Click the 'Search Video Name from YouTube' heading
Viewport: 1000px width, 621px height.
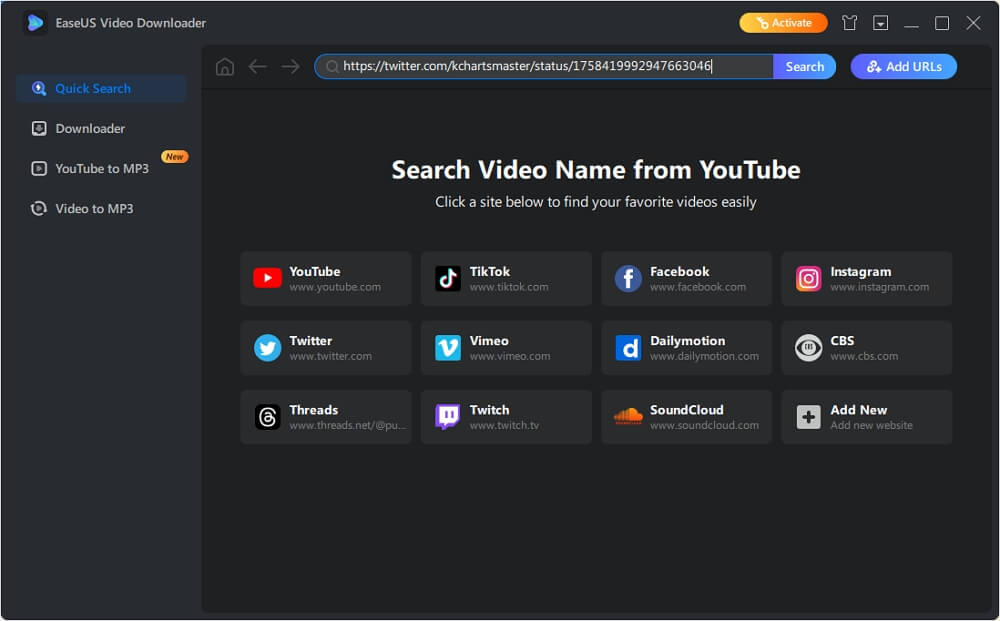(x=596, y=170)
